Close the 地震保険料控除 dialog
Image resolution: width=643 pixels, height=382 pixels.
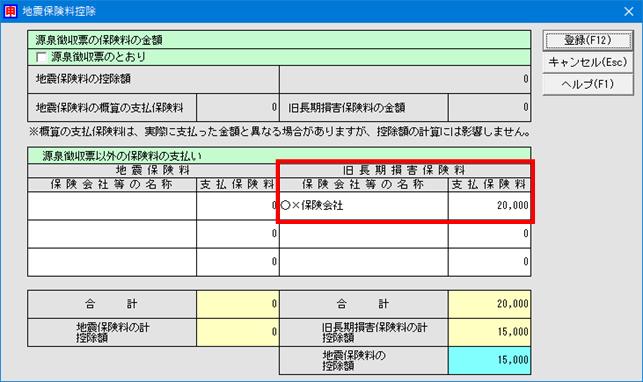[629, 11]
